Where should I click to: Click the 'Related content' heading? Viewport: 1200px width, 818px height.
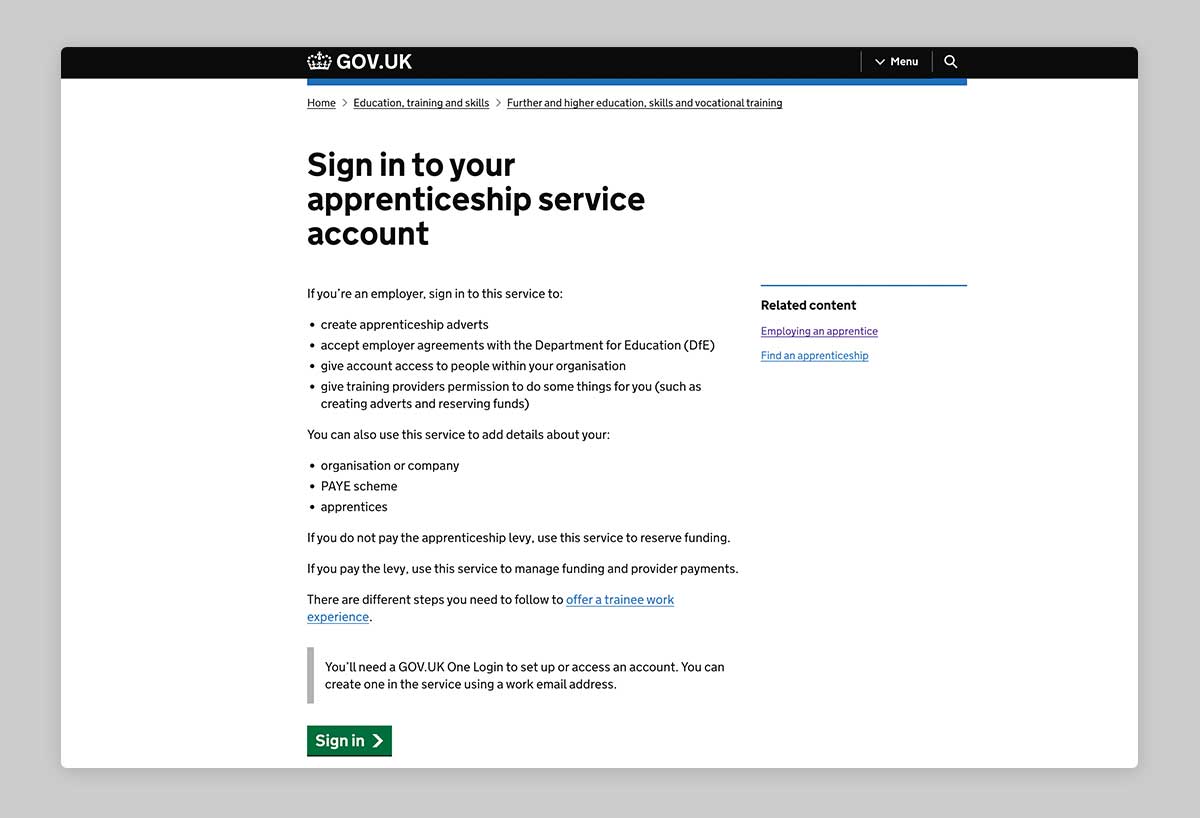[x=808, y=305]
